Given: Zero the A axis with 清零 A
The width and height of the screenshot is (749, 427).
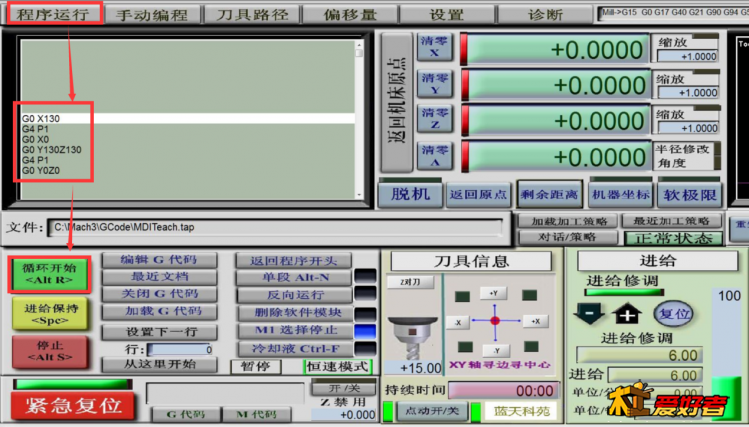Looking at the screenshot, I should (434, 156).
